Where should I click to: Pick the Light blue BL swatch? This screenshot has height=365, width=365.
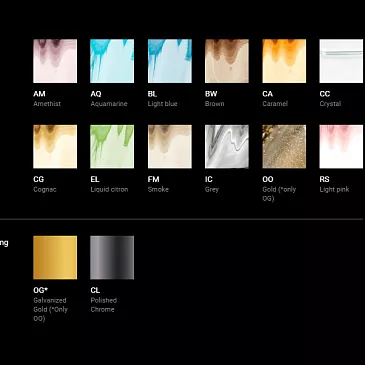tap(170, 61)
